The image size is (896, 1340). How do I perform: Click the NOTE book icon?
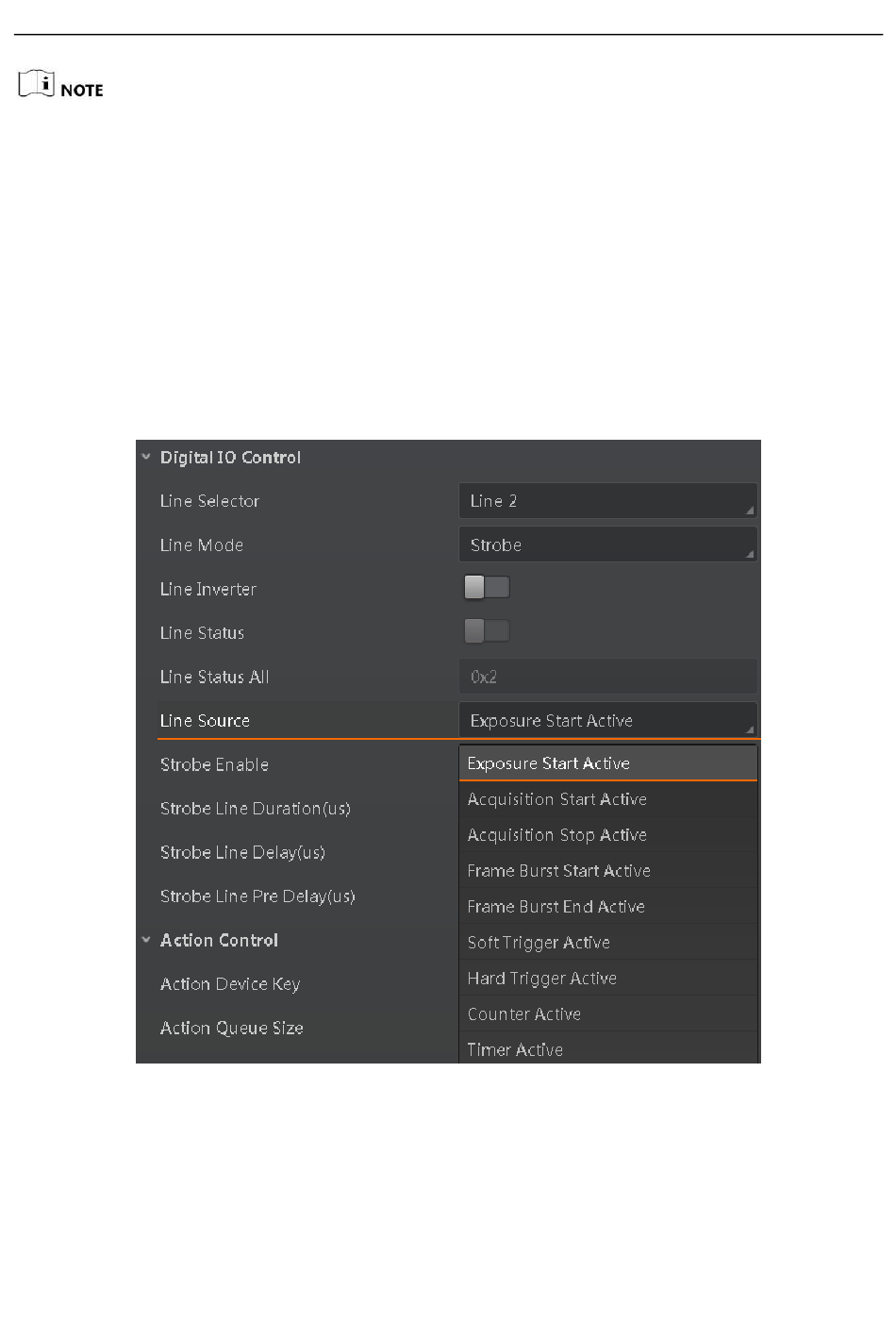pos(37,84)
